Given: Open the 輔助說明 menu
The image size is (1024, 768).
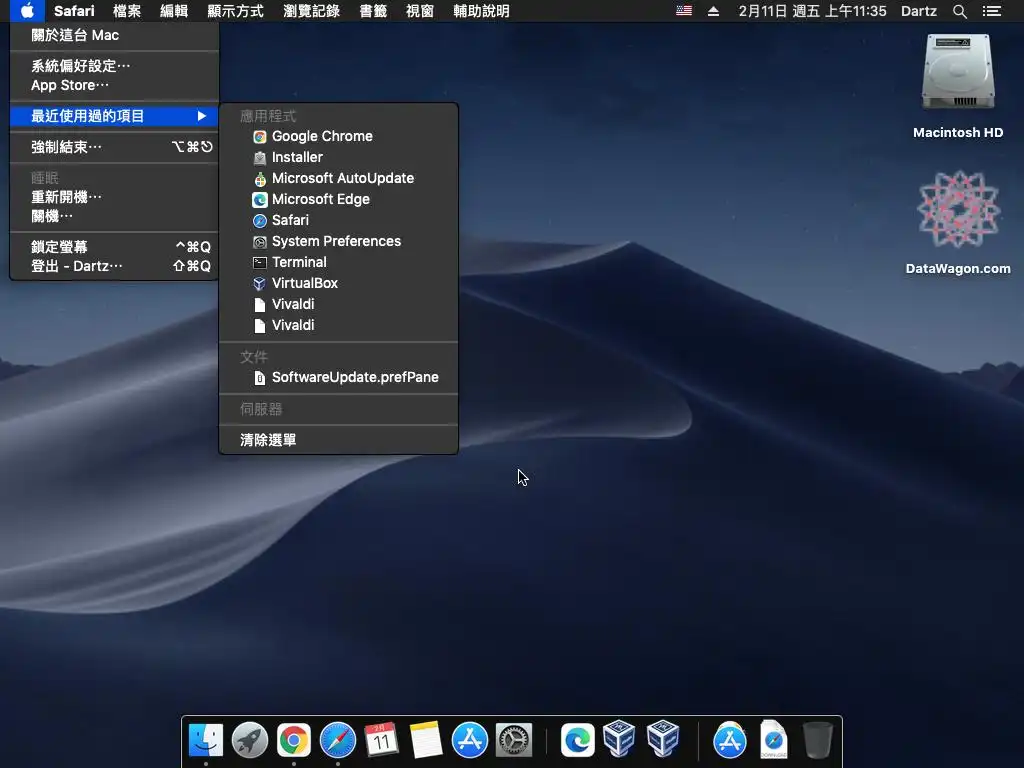Looking at the screenshot, I should pyautogui.click(x=481, y=10).
